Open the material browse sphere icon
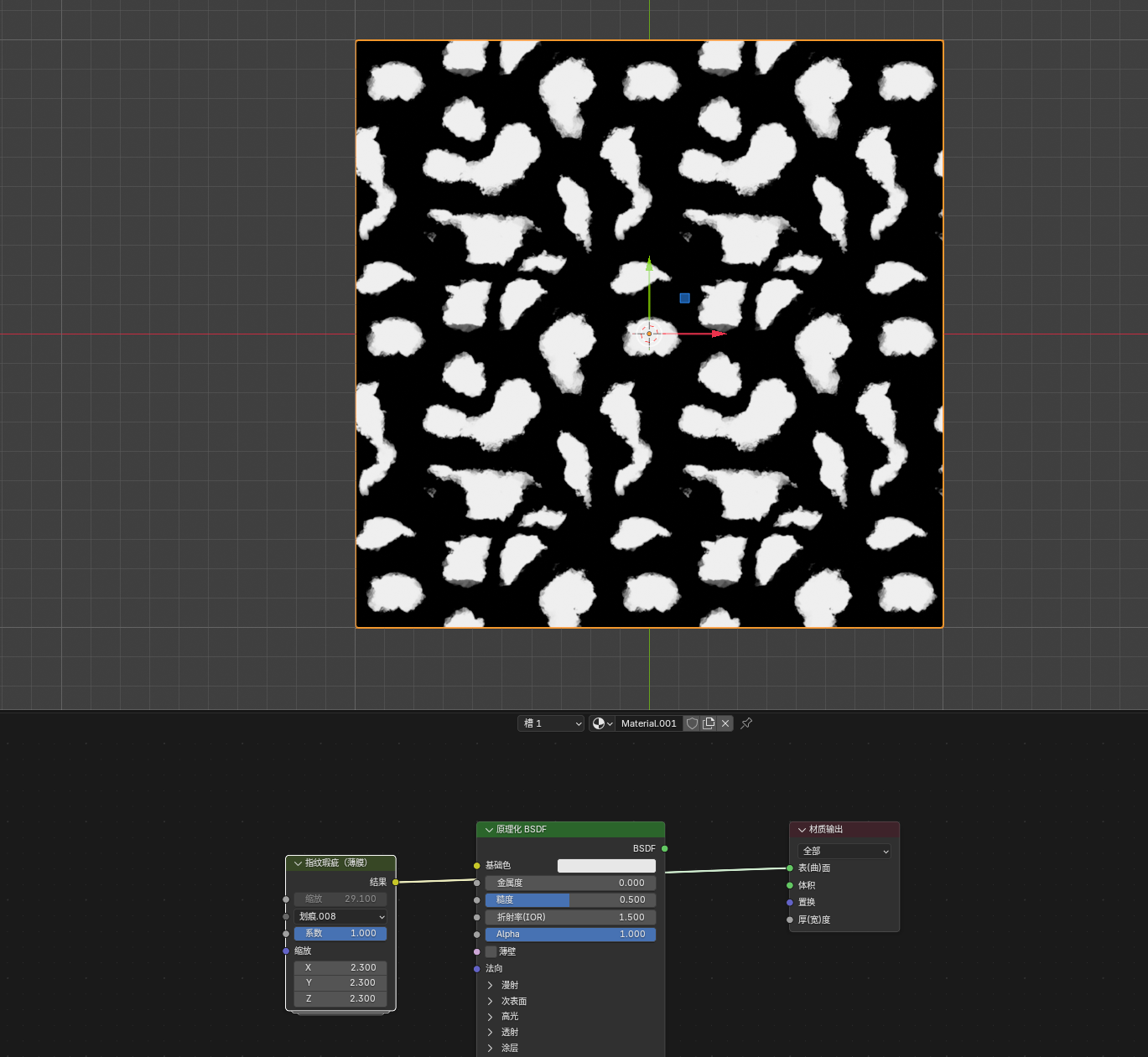 pos(602,723)
